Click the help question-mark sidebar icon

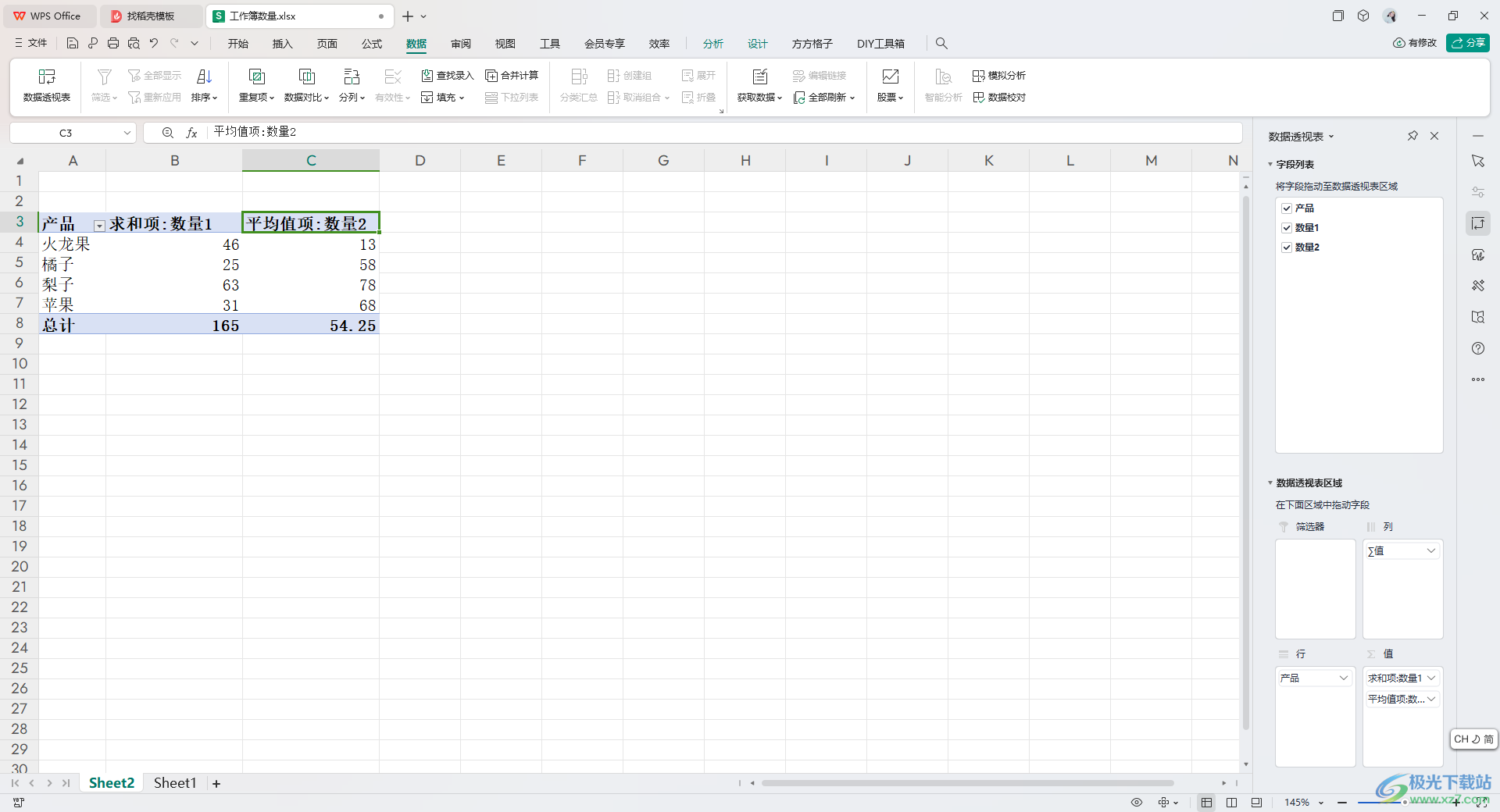click(x=1478, y=348)
